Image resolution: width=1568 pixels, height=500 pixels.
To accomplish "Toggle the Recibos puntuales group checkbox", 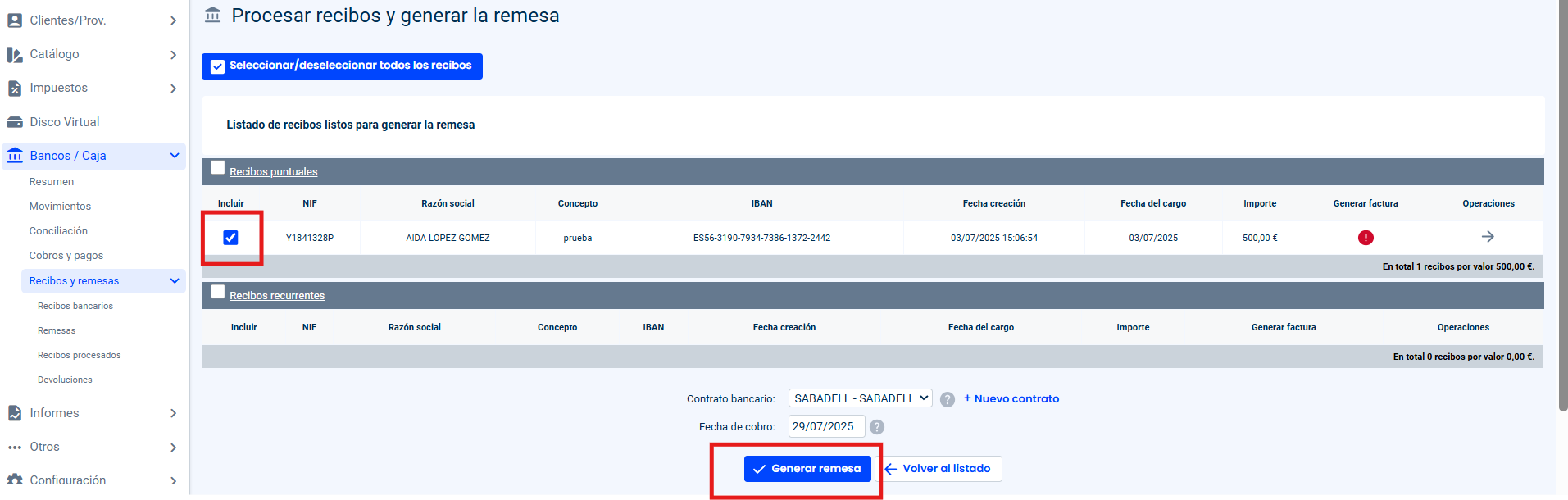I will pyautogui.click(x=218, y=168).
